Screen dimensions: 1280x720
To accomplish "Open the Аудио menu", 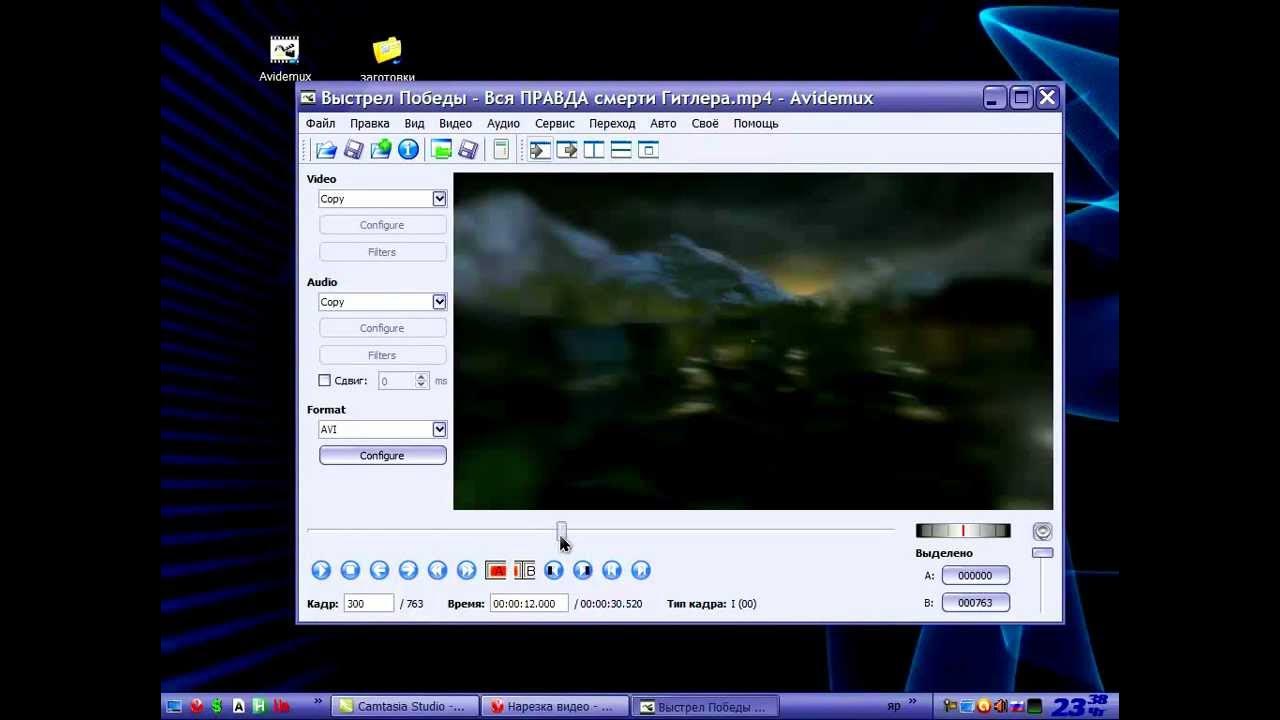I will click(x=503, y=123).
